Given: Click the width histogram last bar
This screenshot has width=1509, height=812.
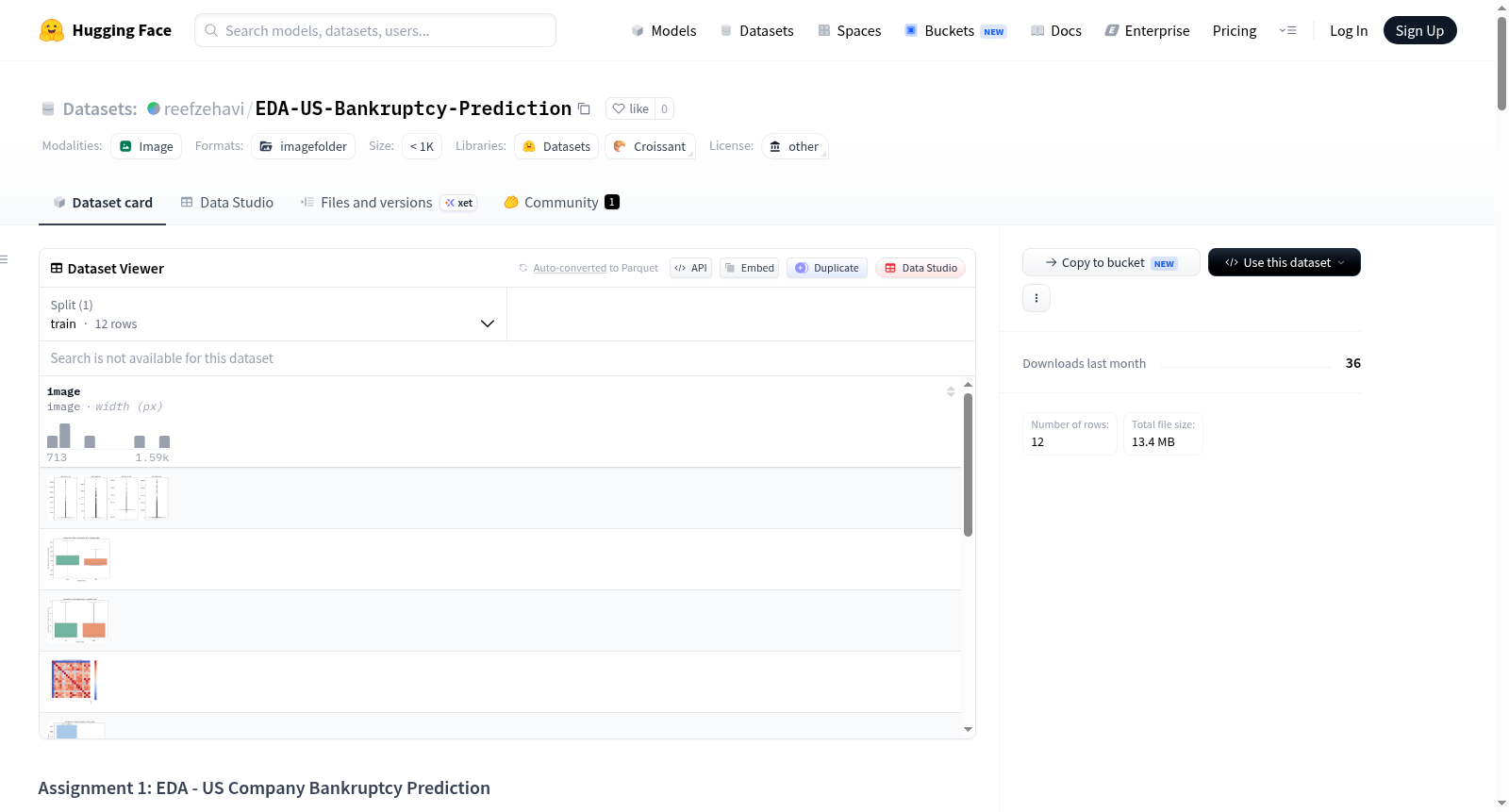Looking at the screenshot, I should [x=164, y=441].
